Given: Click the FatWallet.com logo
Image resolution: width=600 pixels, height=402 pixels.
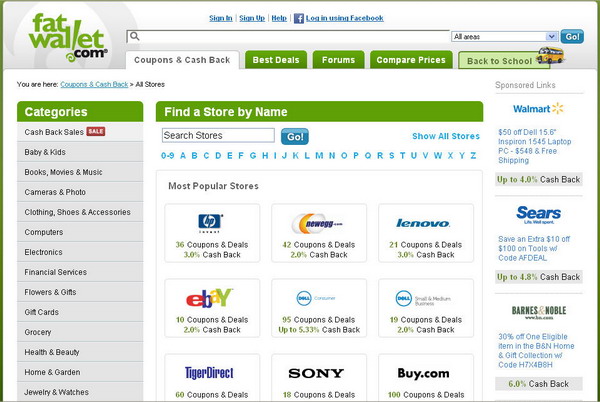Looking at the screenshot, I should point(68,37).
